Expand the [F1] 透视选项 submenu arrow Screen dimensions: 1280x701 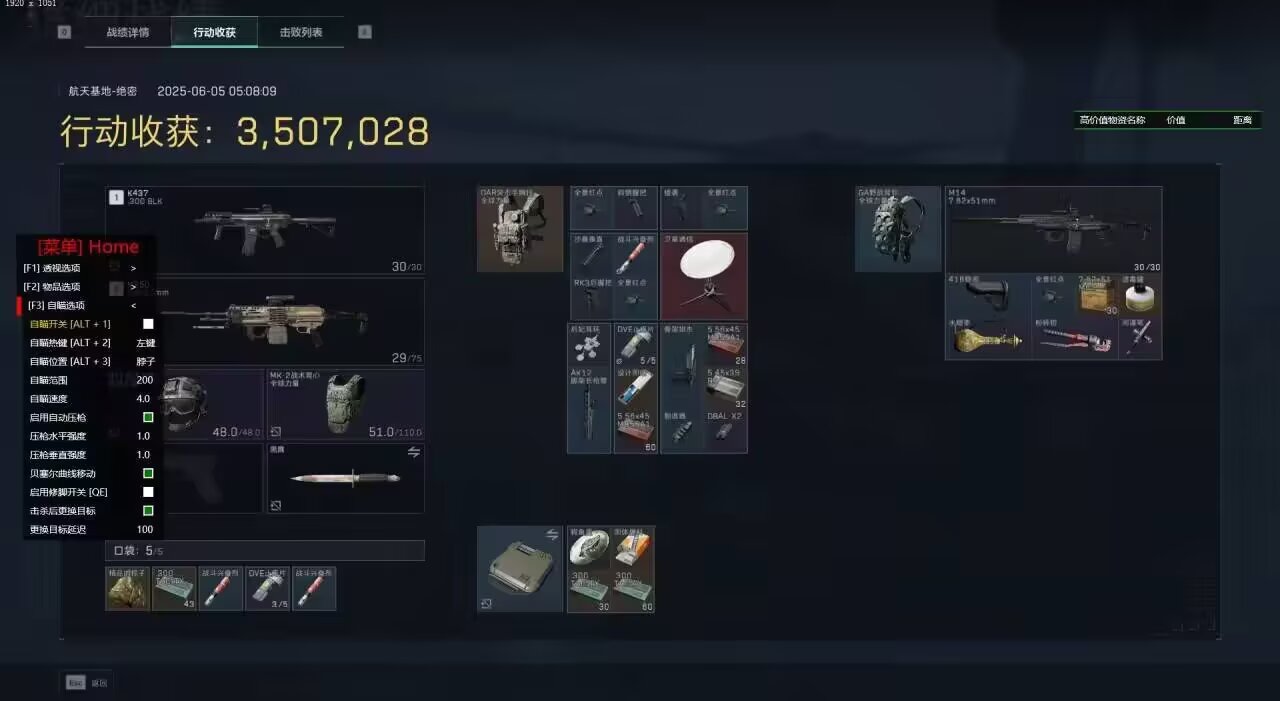coord(133,268)
